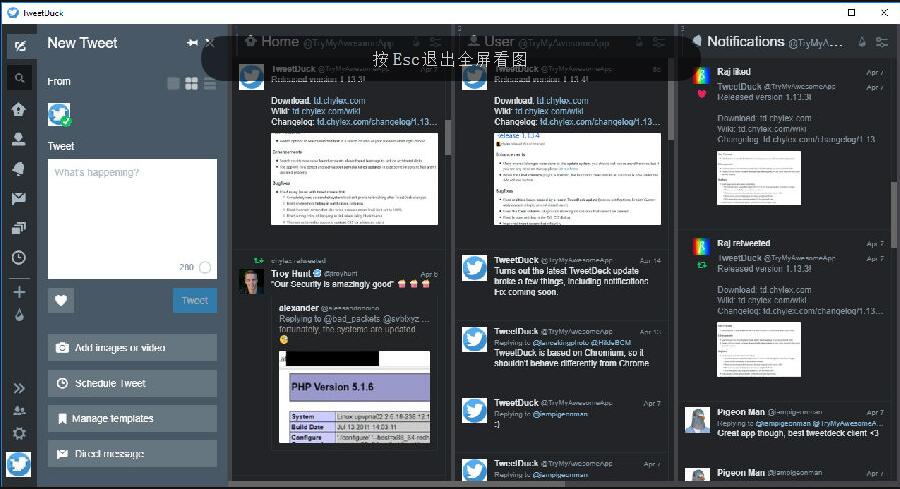Viewport: 900px width, 489px height.
Task: Open the changelog link in Home column
Action: (377, 122)
